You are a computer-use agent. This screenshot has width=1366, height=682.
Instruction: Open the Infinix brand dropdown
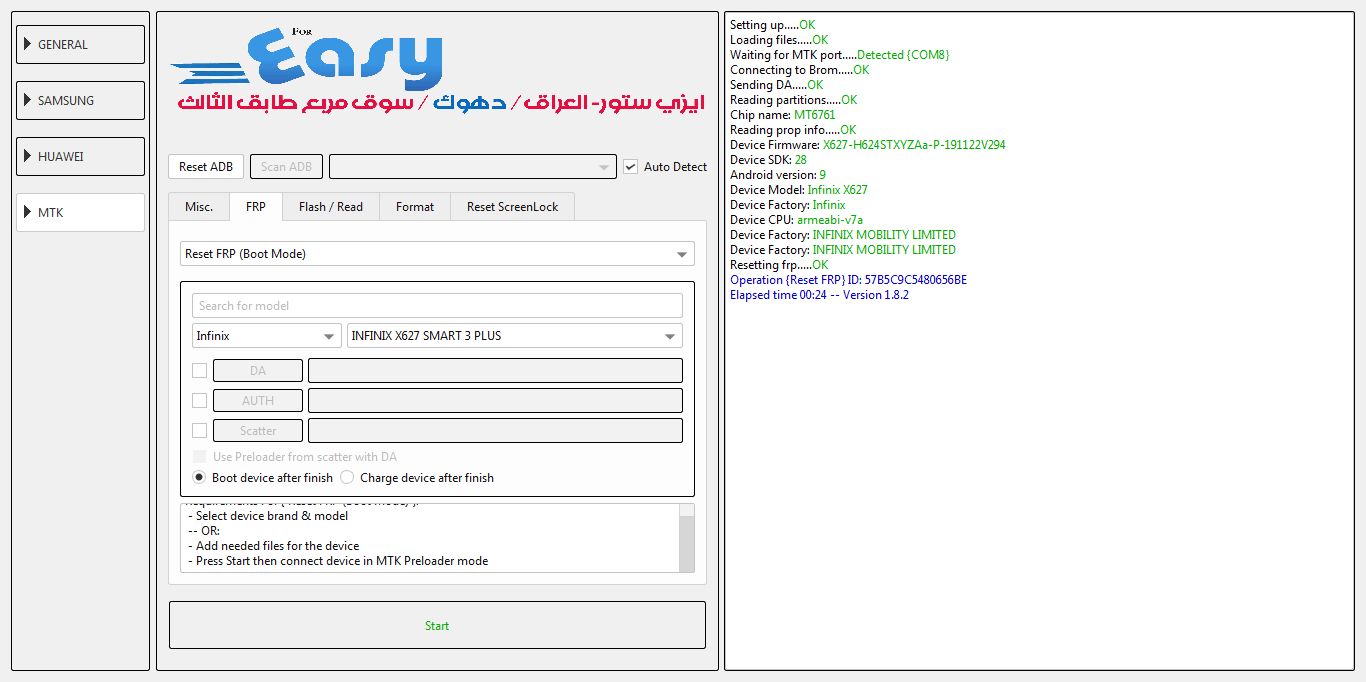click(x=266, y=336)
